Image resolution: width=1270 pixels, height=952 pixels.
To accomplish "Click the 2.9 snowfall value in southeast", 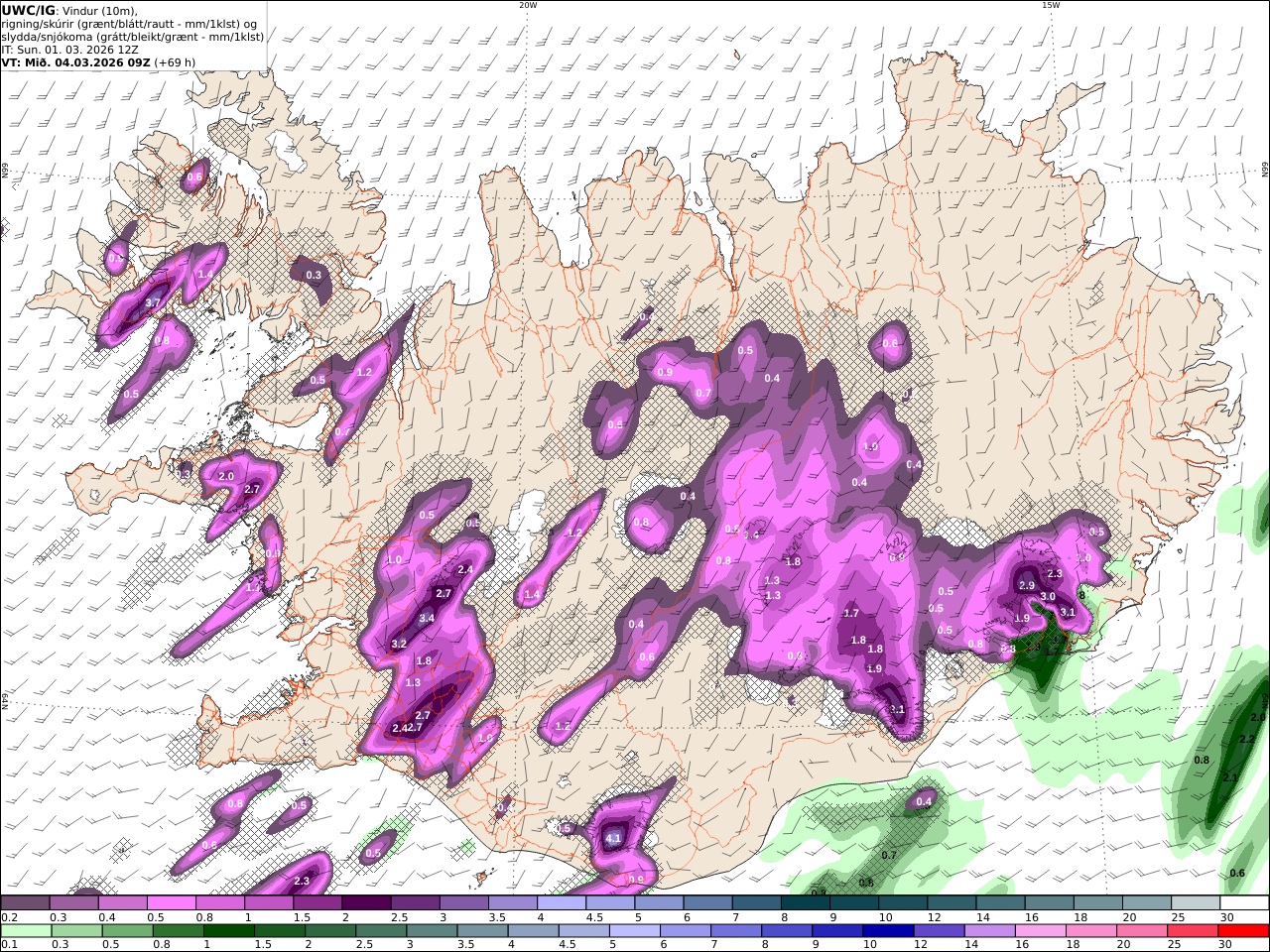I will coord(1027,586).
